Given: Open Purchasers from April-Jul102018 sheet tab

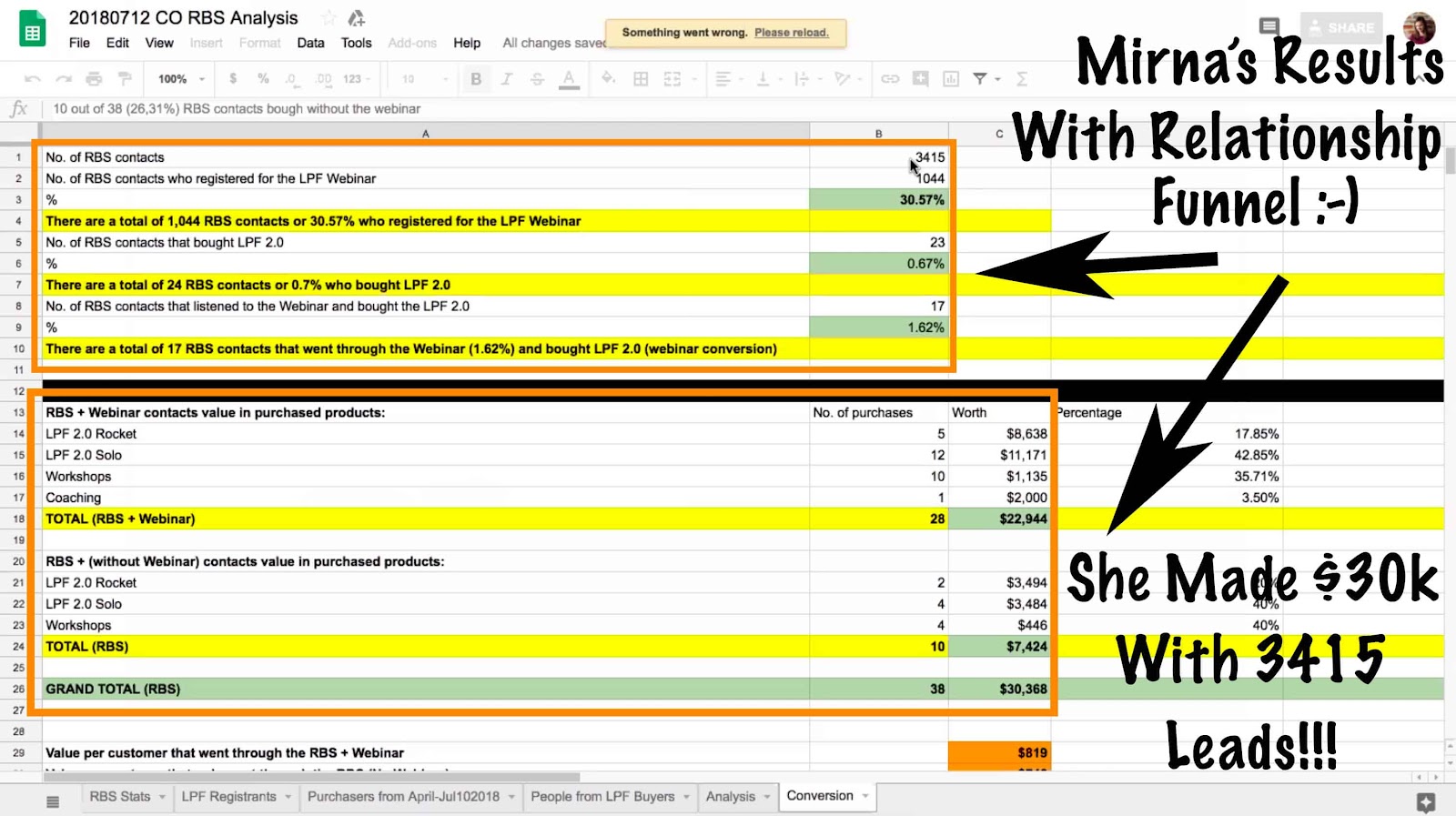Looking at the screenshot, I should click(403, 797).
